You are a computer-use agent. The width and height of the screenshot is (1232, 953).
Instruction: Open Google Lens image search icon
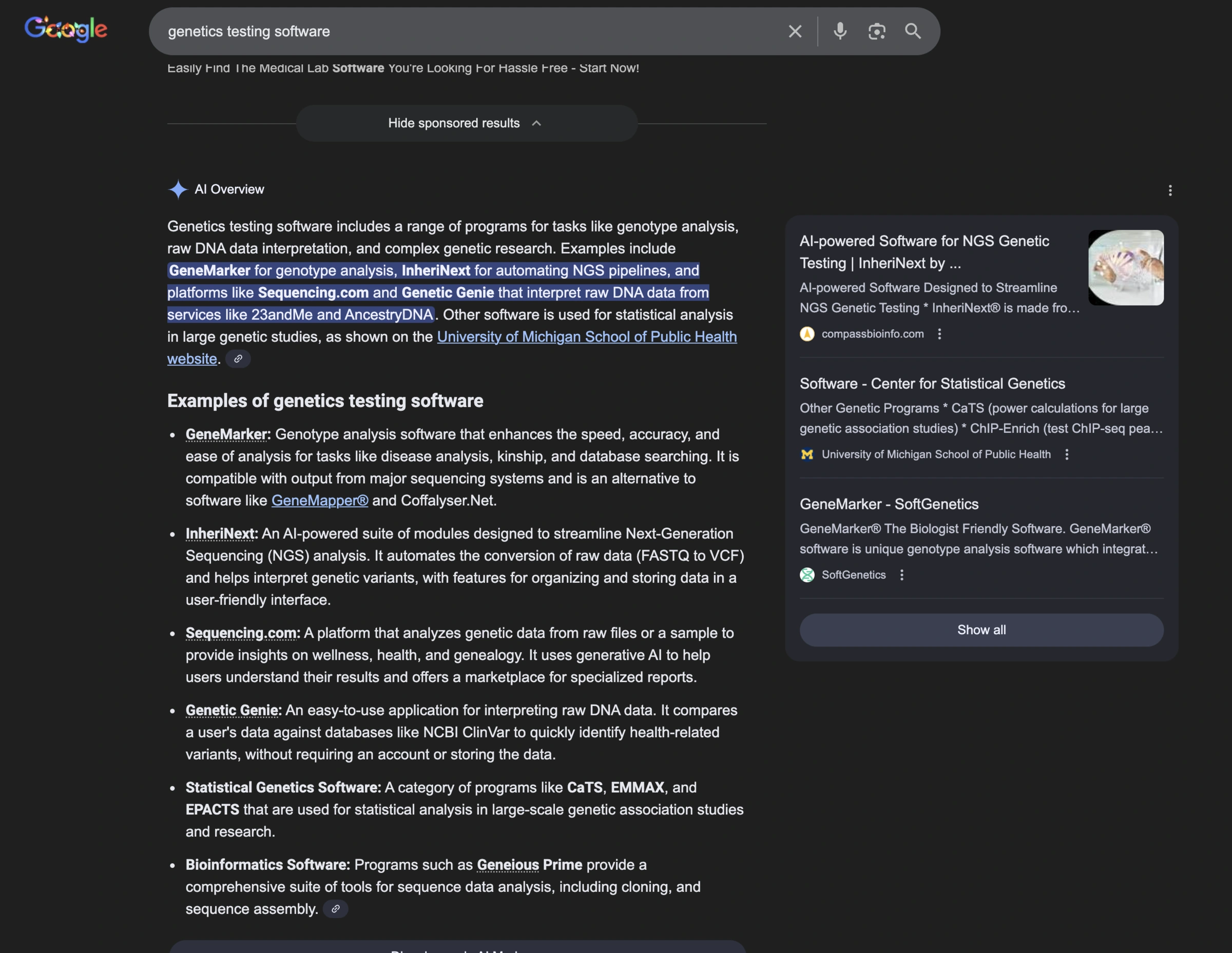pyautogui.click(x=877, y=31)
